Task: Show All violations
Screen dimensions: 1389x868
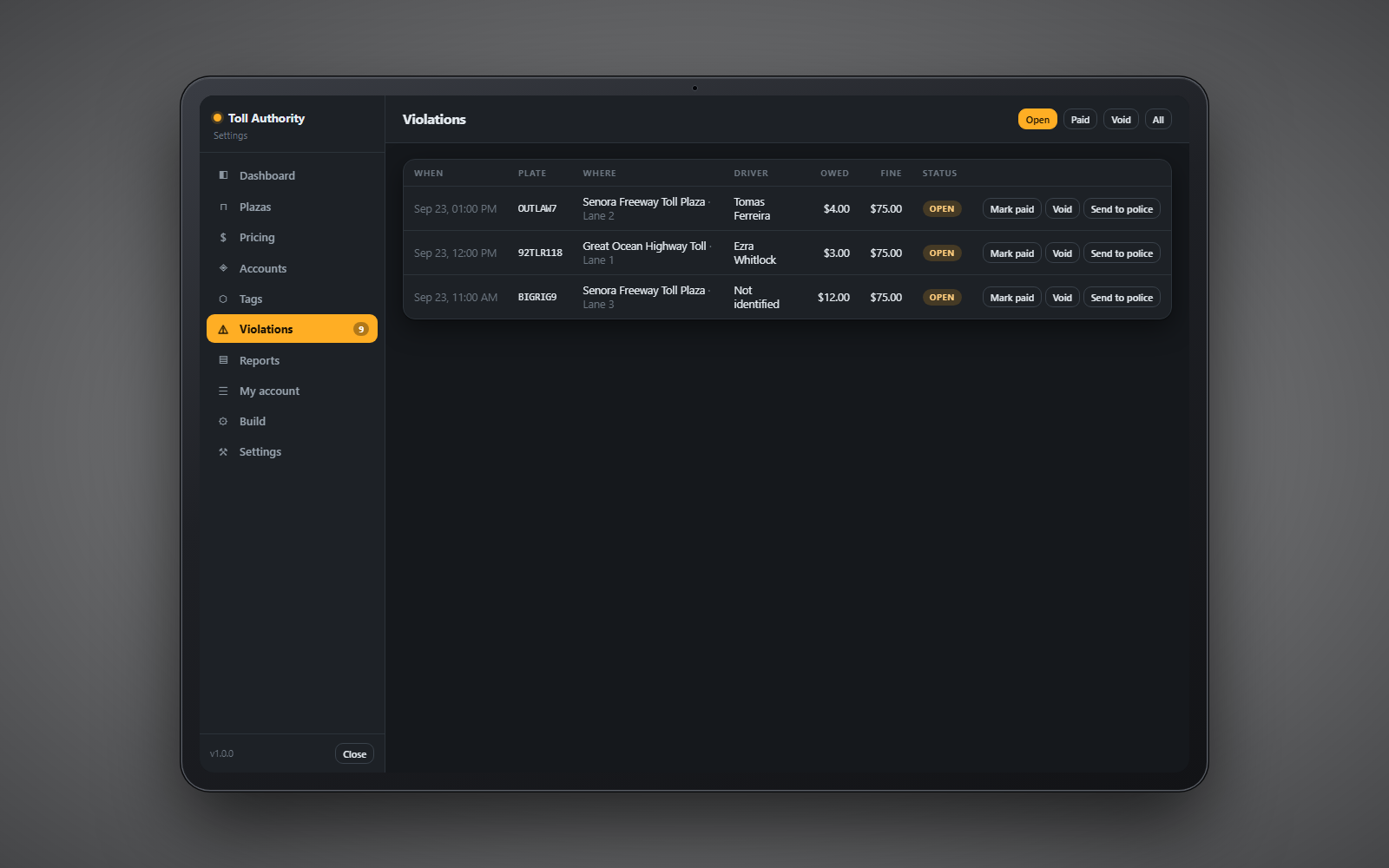Action: 1158,120
